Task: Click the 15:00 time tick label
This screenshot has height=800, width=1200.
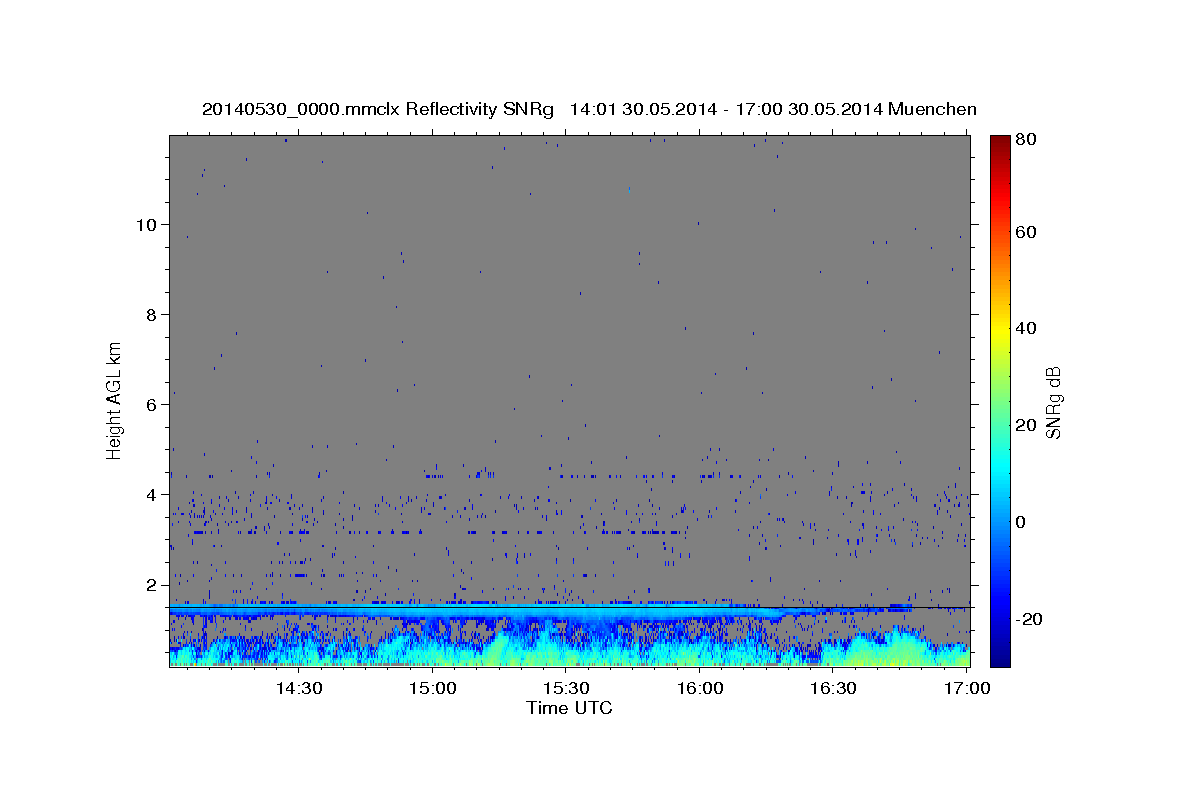Action: [432, 689]
